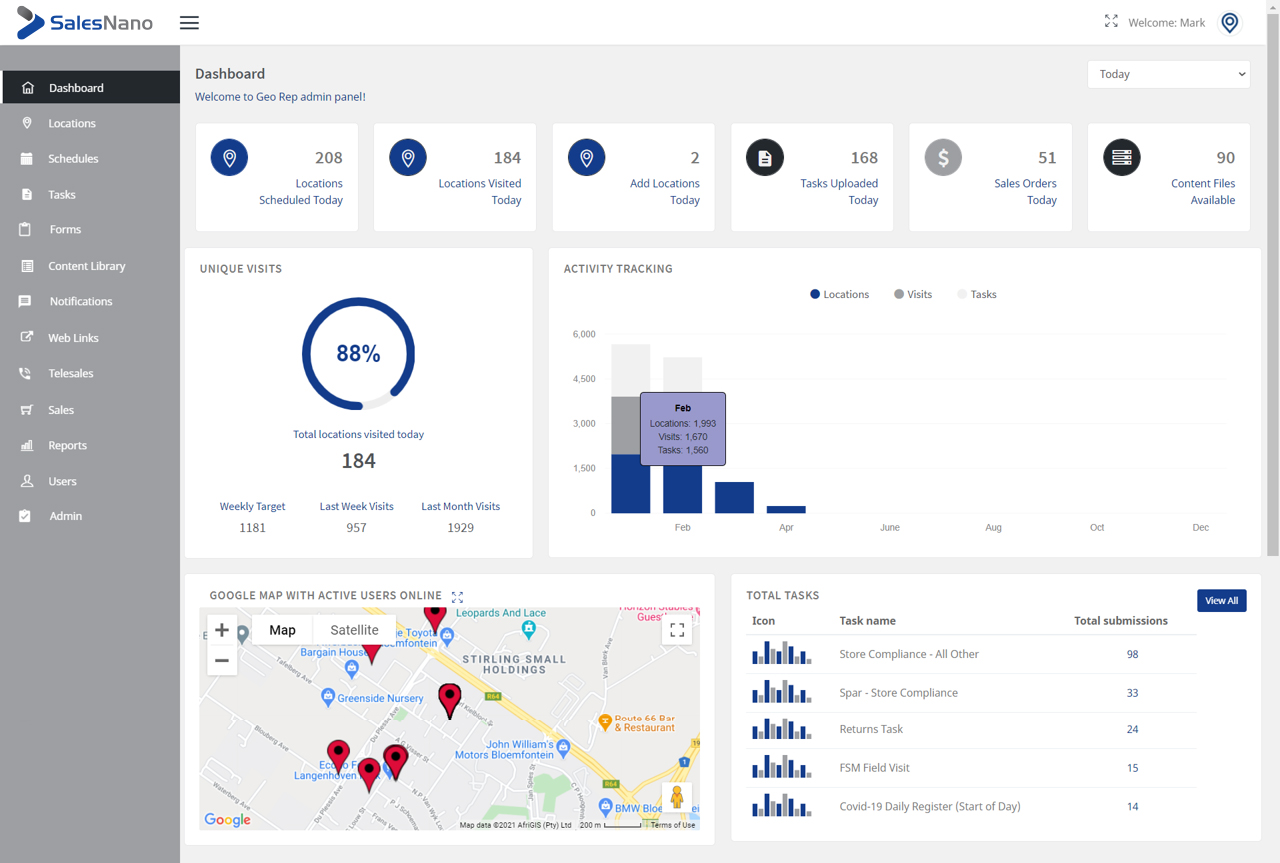Click the April blue Locations bar
Screen dimensions: 1280x863
786,509
